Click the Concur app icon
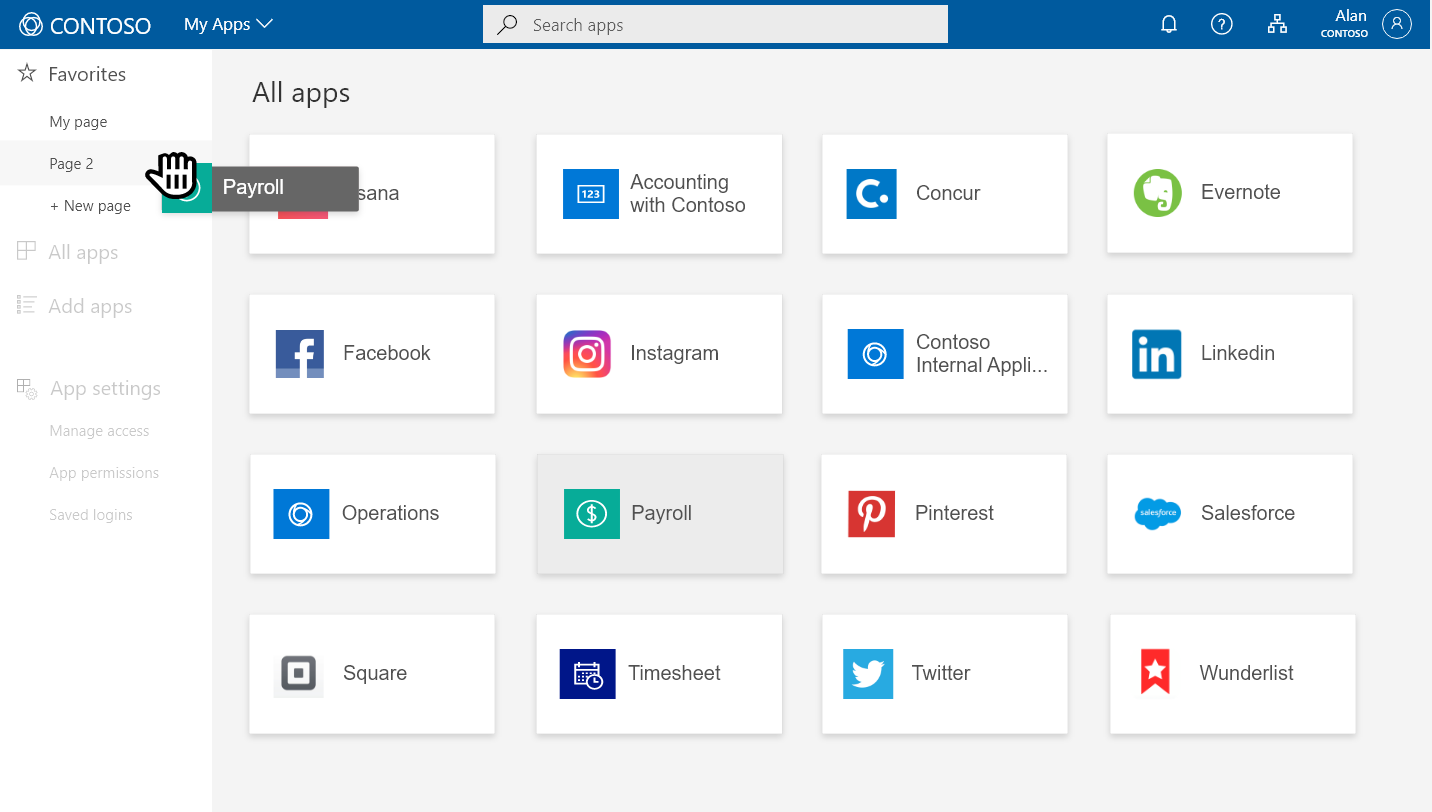Screen dimensions: 1432x812 tap(871, 194)
